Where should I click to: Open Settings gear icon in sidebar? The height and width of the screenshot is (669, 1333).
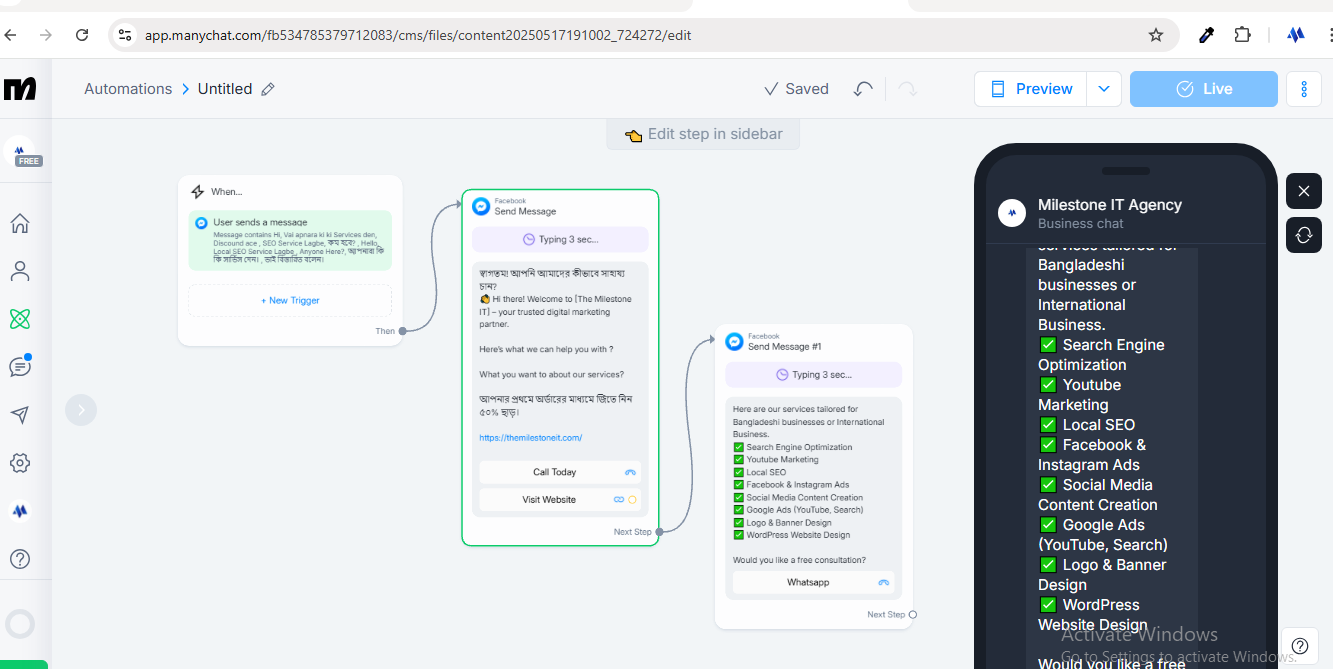click(20, 463)
